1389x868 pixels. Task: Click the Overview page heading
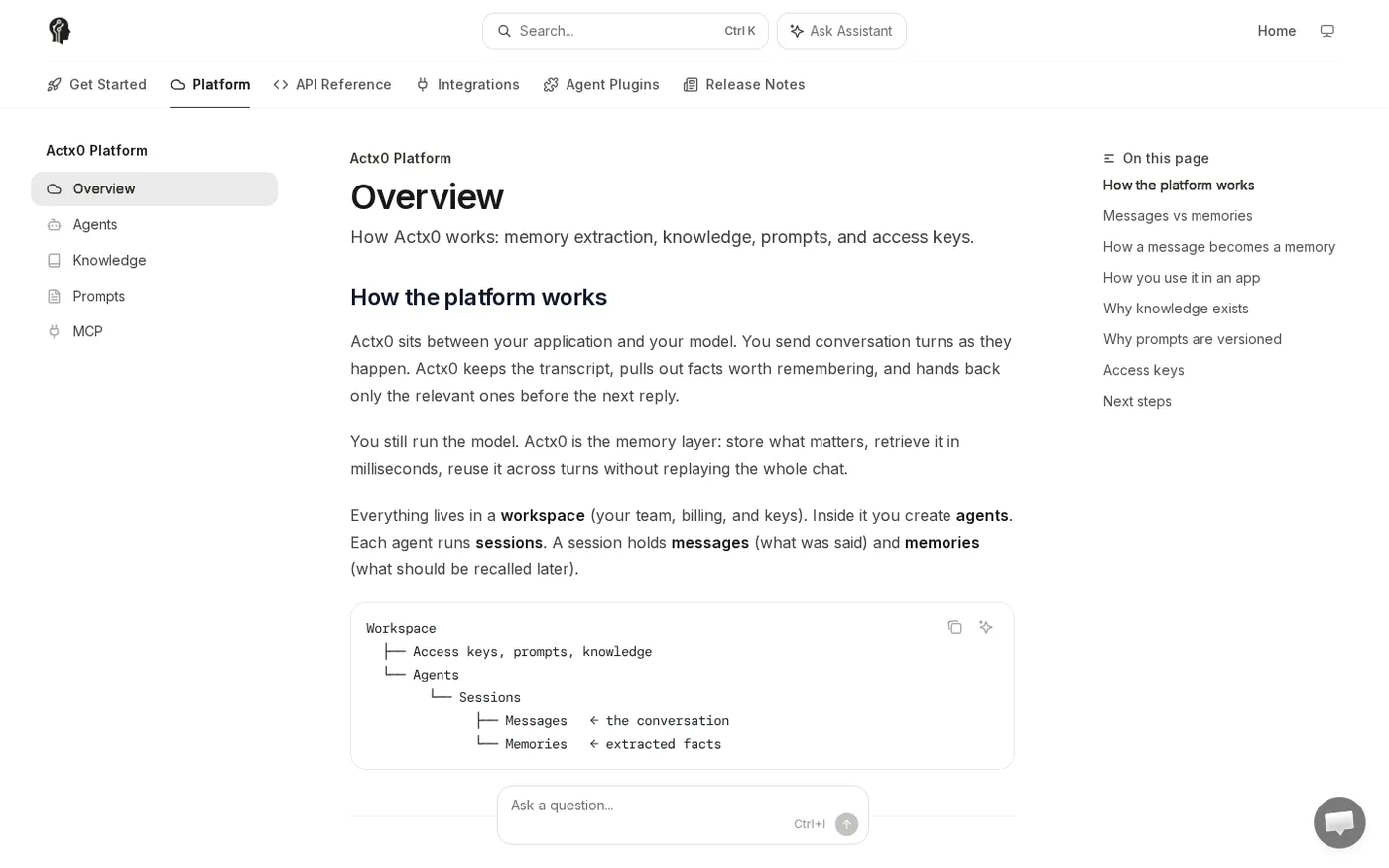427,197
